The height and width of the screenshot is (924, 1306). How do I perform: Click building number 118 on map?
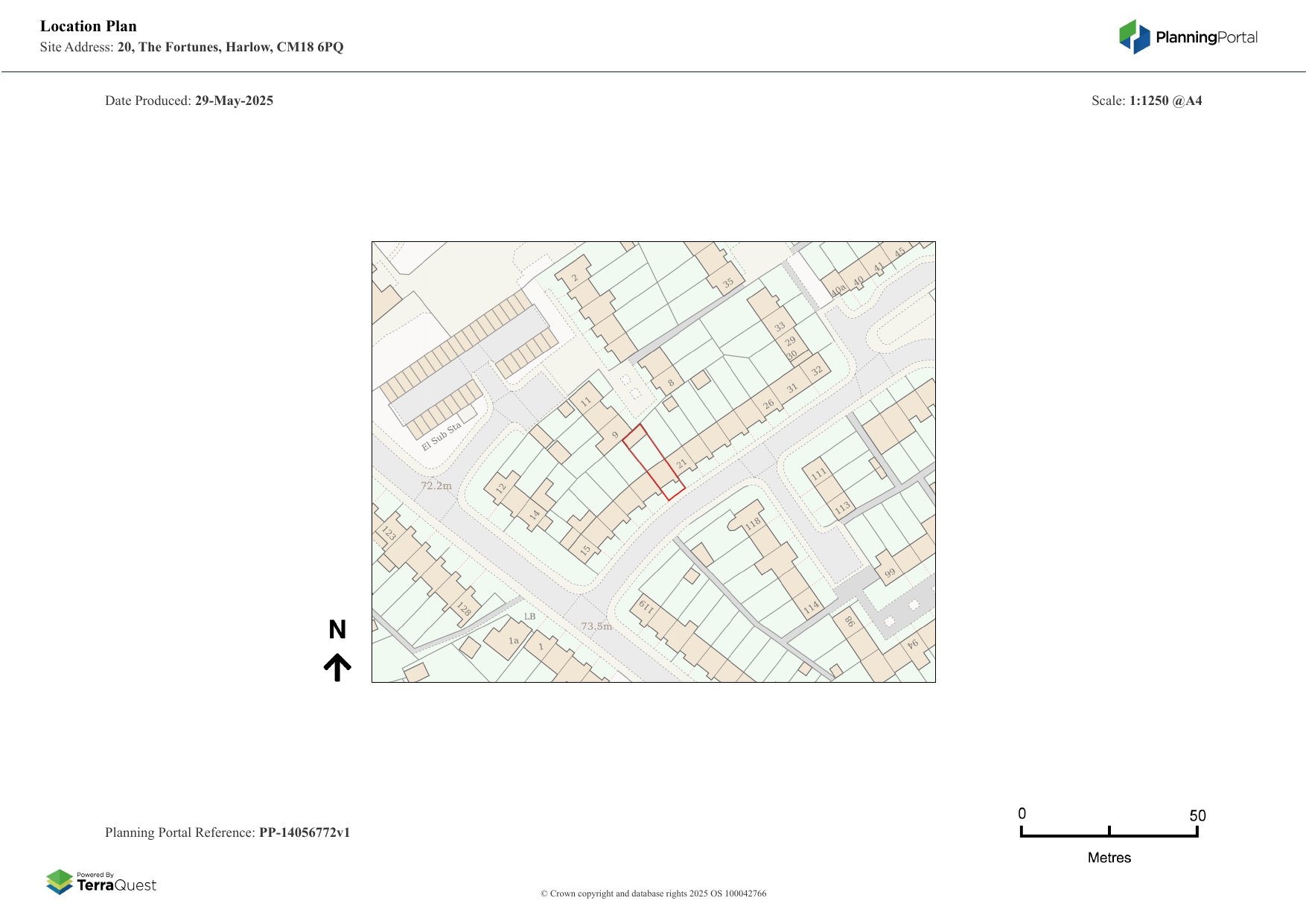pyautogui.click(x=753, y=522)
